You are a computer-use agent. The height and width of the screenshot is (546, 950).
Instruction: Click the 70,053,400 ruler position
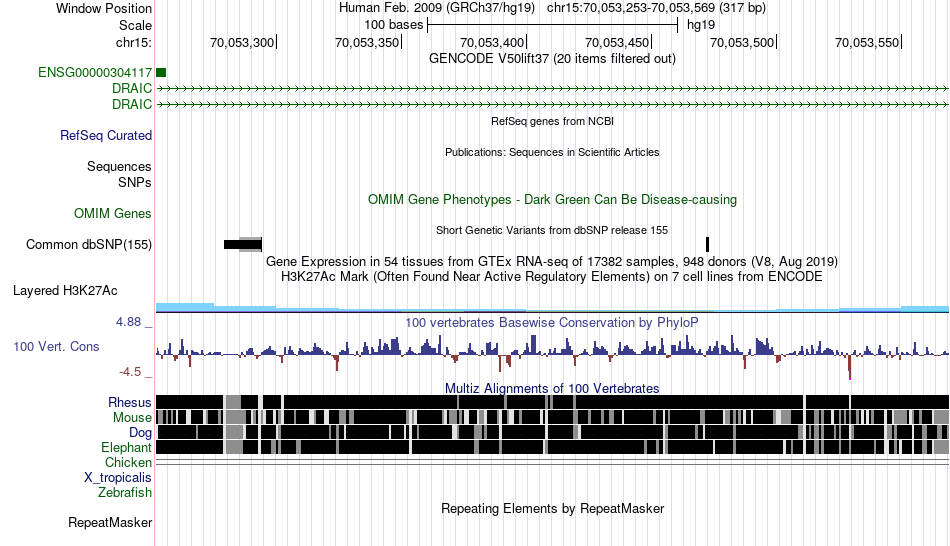(493, 42)
